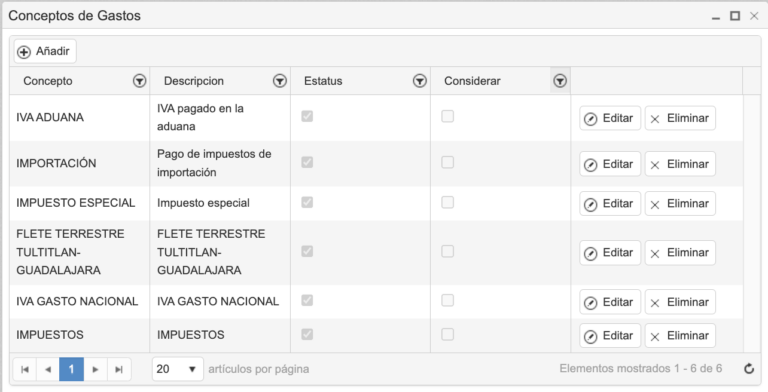Sort by the Concepto column header
Viewport: 768px width, 392px height.
click(x=48, y=81)
